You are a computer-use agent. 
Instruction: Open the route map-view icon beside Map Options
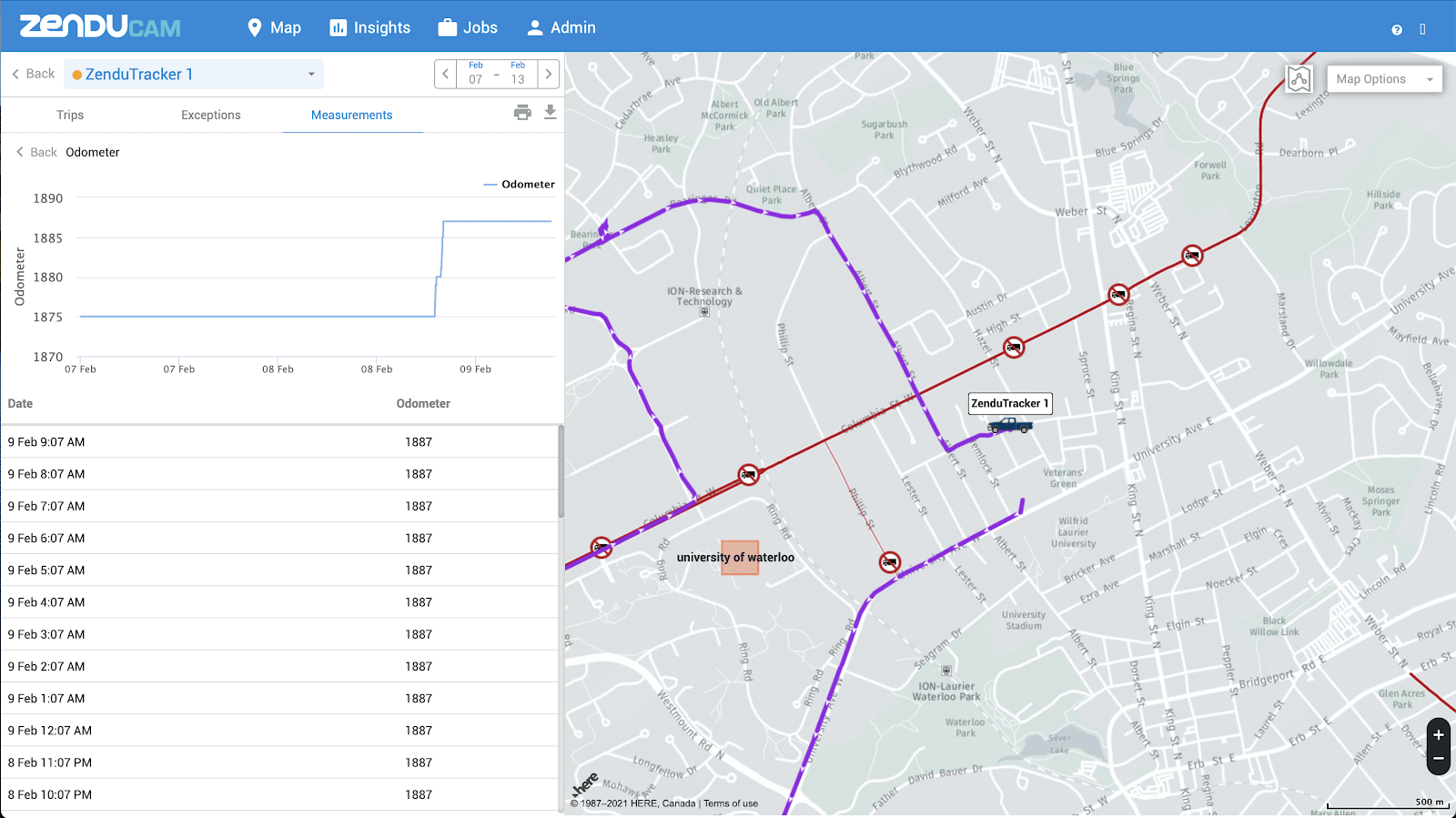[x=1299, y=79]
